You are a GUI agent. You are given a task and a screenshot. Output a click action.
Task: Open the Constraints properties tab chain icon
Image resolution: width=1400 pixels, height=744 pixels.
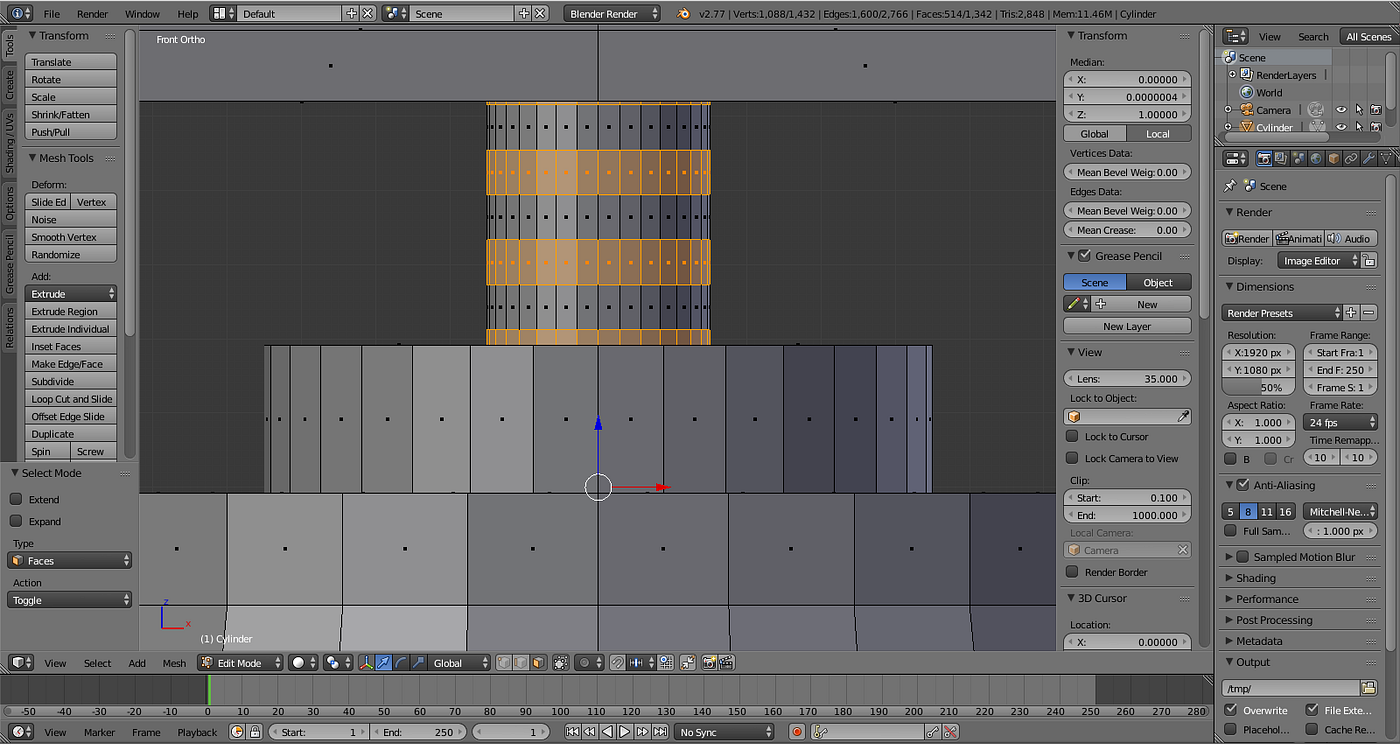[x=1351, y=159]
